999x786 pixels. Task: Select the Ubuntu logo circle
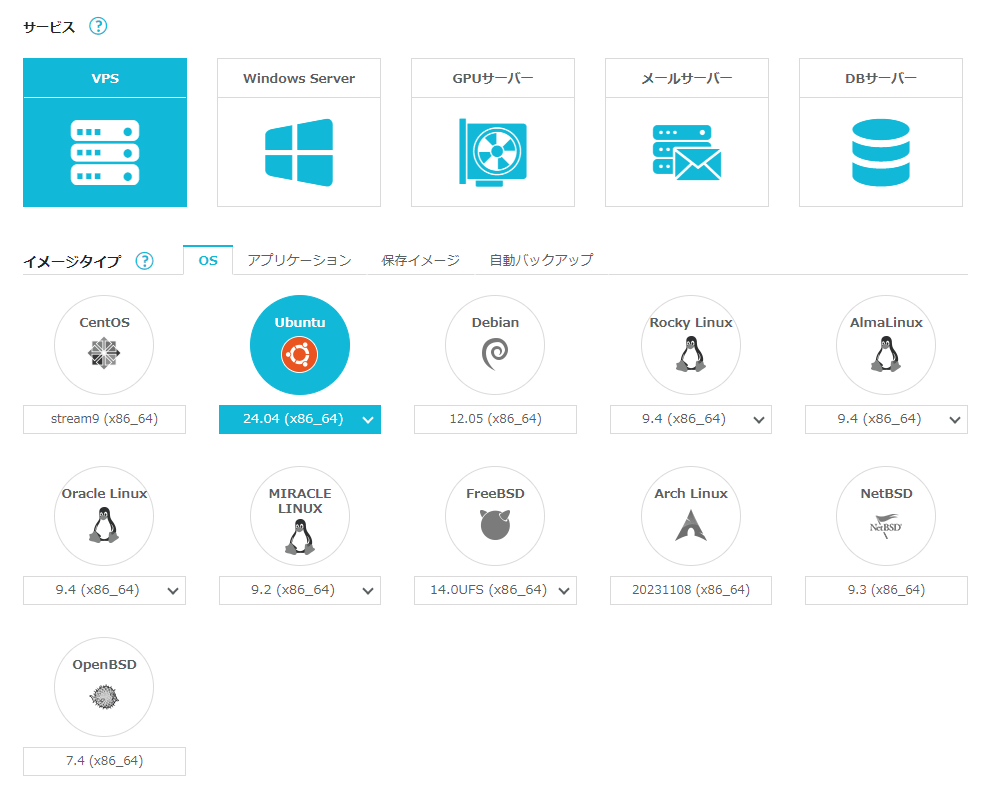click(x=299, y=345)
